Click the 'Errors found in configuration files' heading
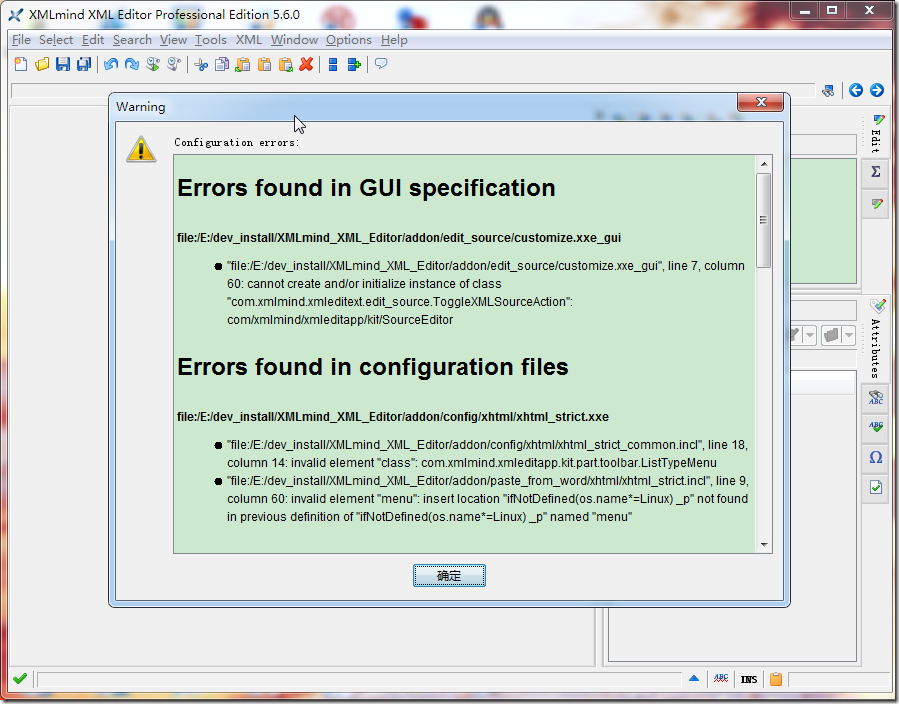 point(373,366)
